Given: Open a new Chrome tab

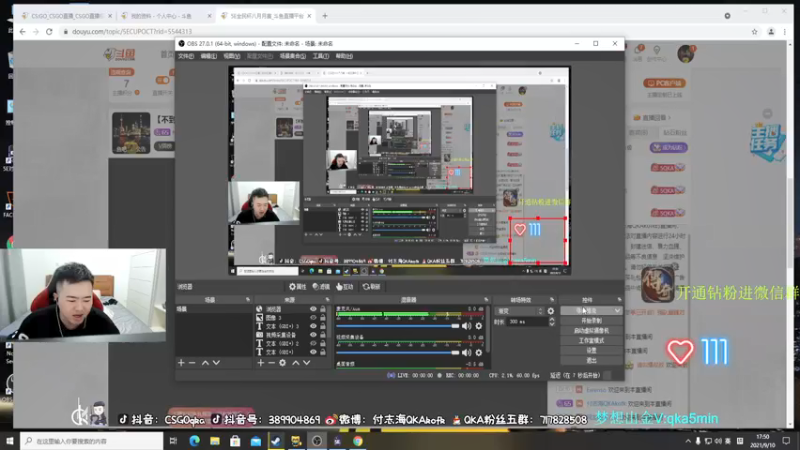Looking at the screenshot, I should point(324,16).
